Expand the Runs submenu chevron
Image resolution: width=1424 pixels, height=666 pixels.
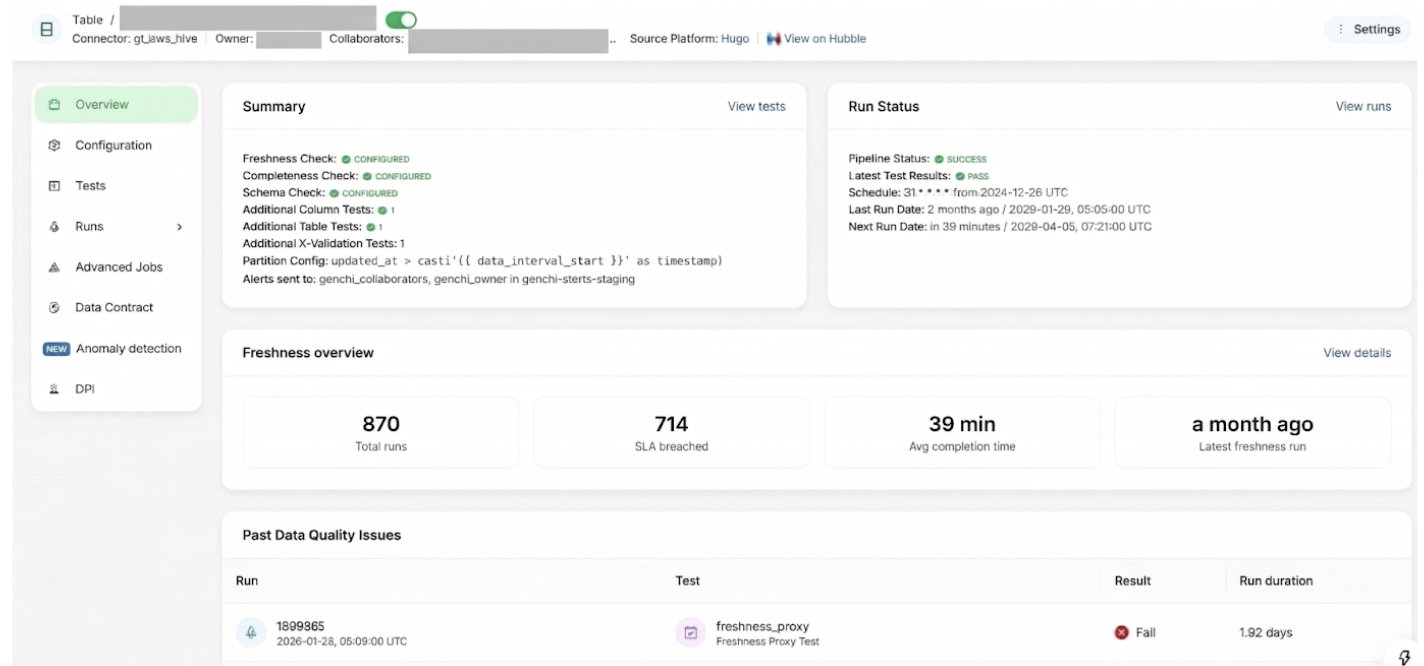point(180,227)
